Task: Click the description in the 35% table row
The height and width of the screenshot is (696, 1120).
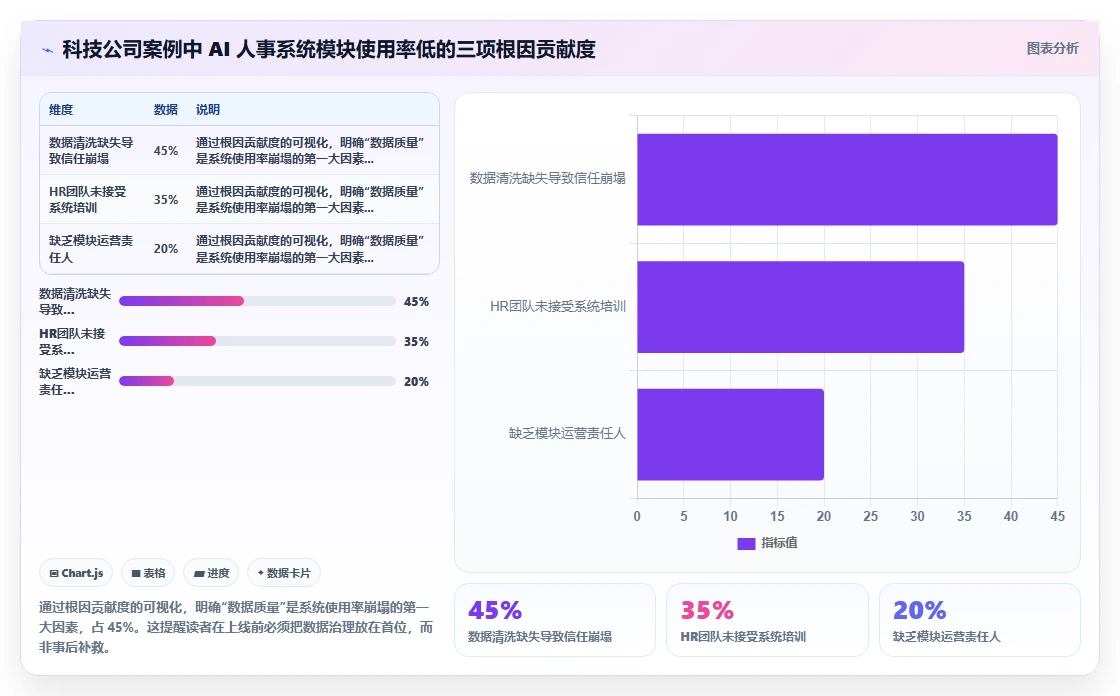Action: click(x=311, y=200)
